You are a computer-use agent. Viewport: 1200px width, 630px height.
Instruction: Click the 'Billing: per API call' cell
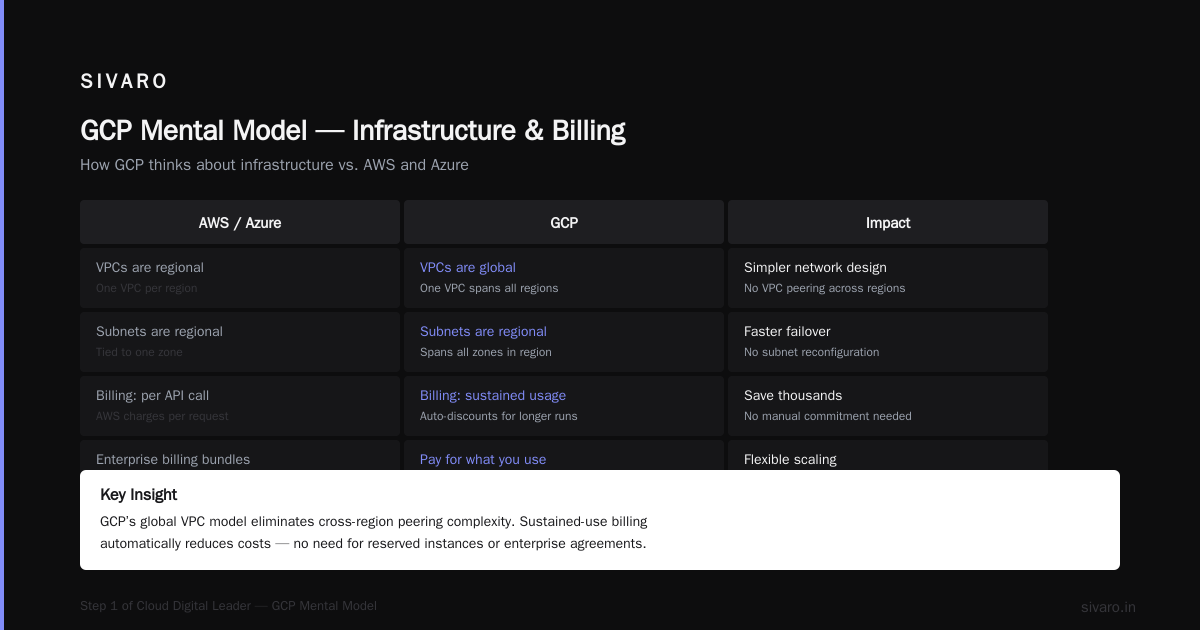(240, 406)
